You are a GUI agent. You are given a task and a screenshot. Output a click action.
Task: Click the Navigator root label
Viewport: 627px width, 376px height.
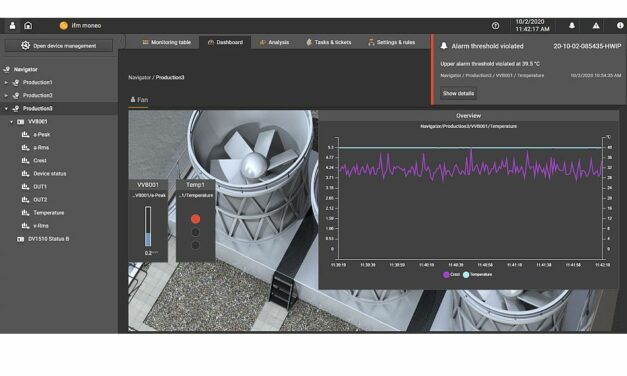coord(26,70)
